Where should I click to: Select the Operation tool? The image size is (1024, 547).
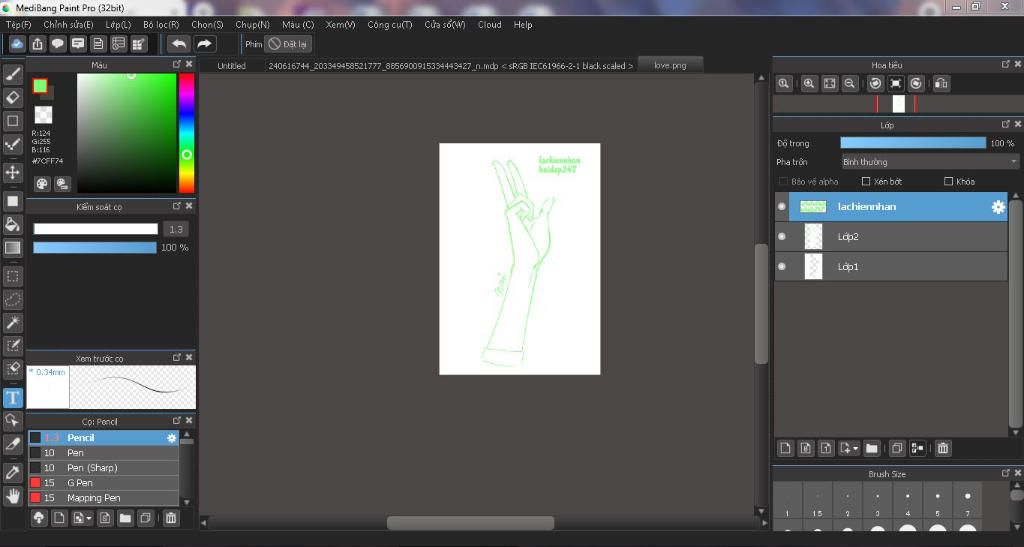coord(12,420)
